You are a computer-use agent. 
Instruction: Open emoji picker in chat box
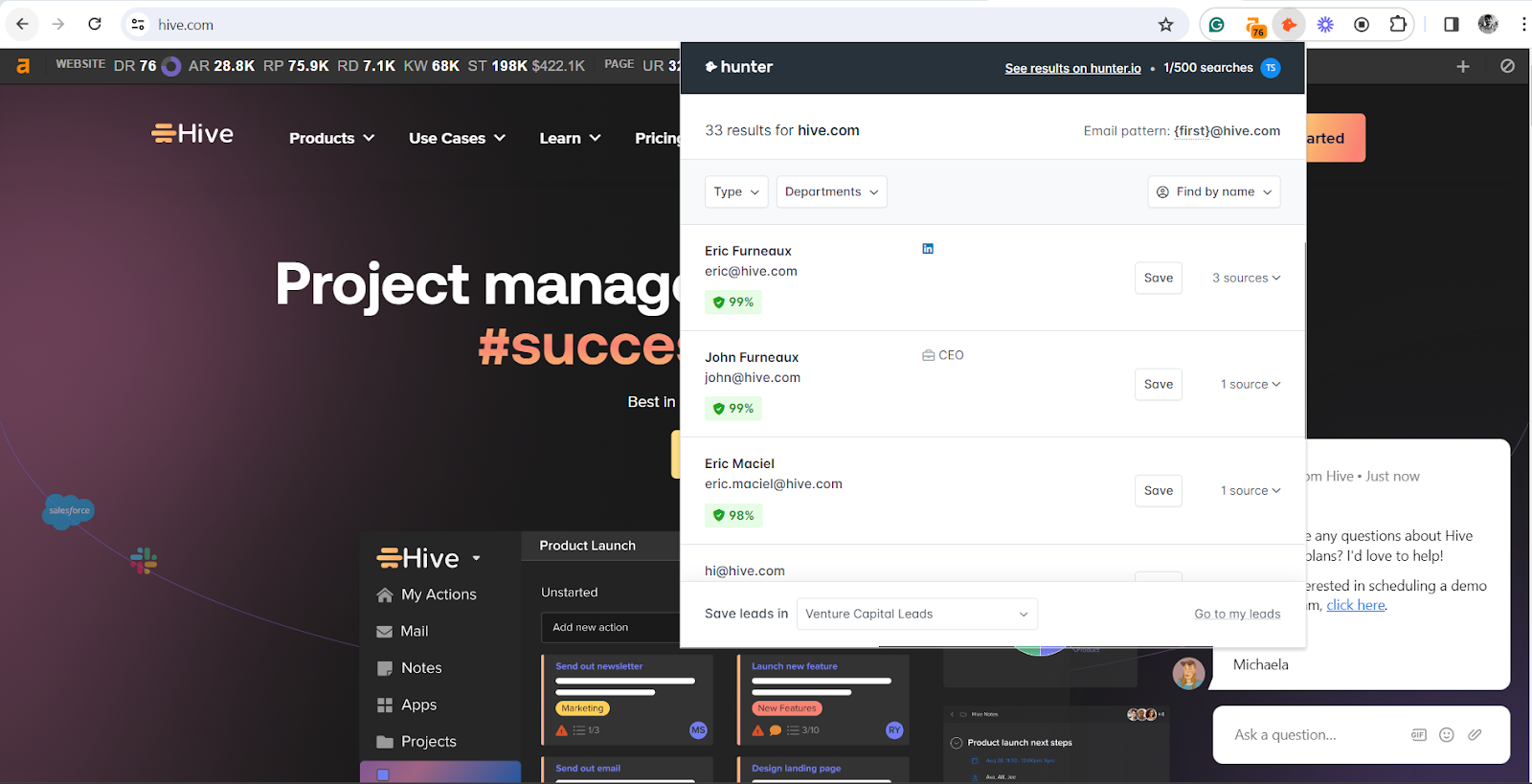tap(1447, 735)
